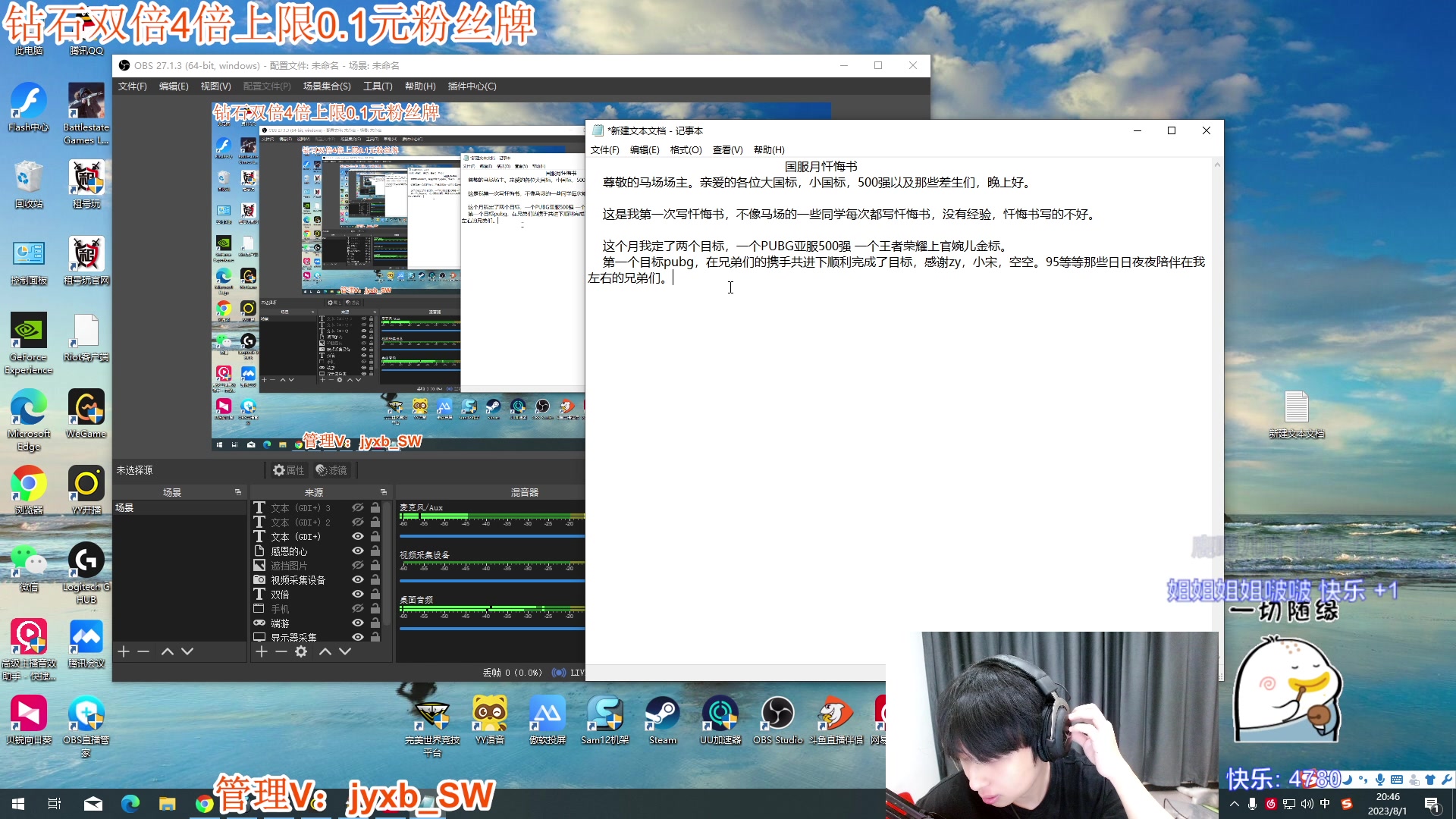Open OBS 场景集合(S) menu

point(327,86)
